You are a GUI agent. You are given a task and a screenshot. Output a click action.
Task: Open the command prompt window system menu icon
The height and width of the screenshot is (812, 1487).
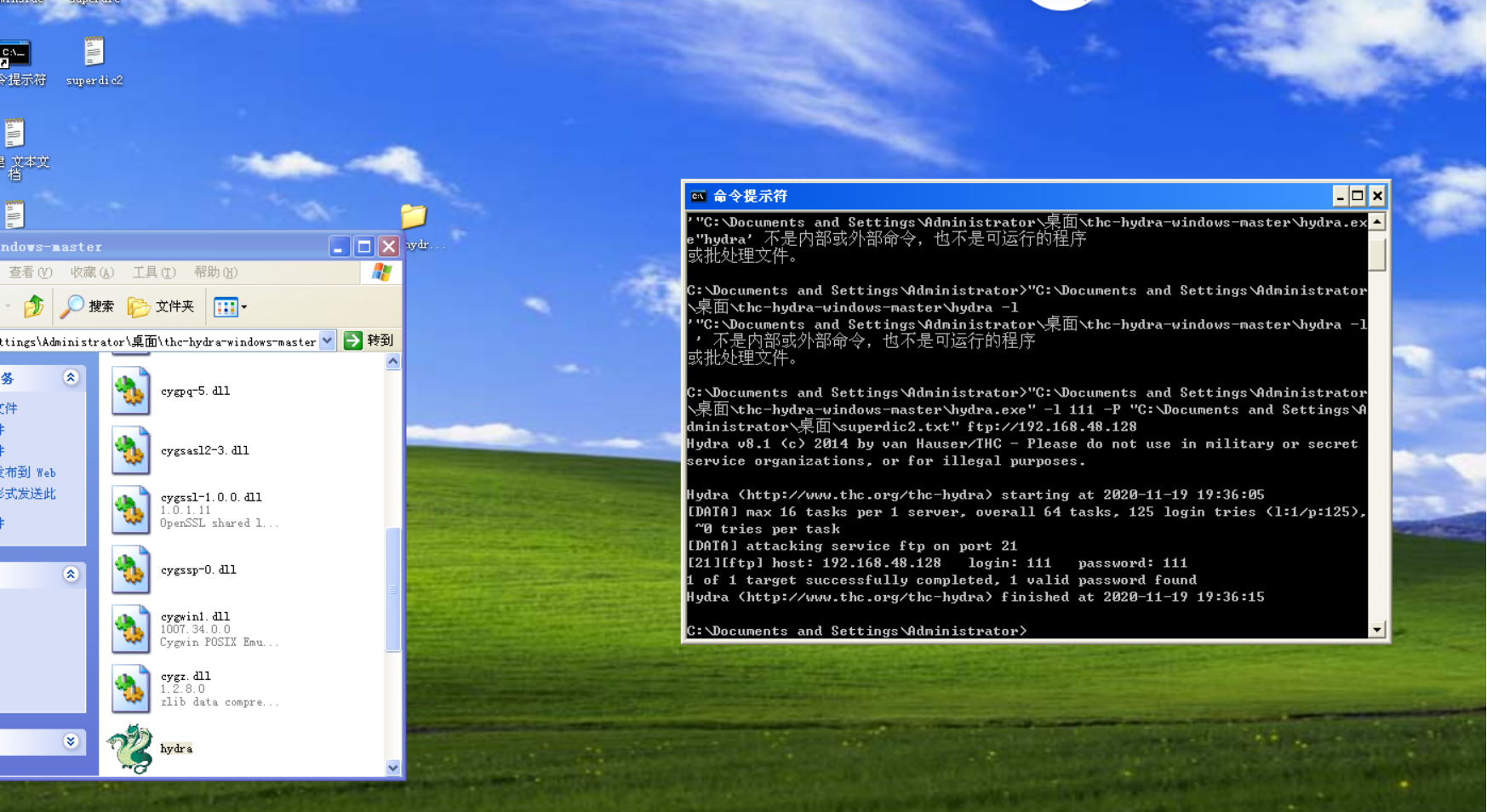point(698,197)
